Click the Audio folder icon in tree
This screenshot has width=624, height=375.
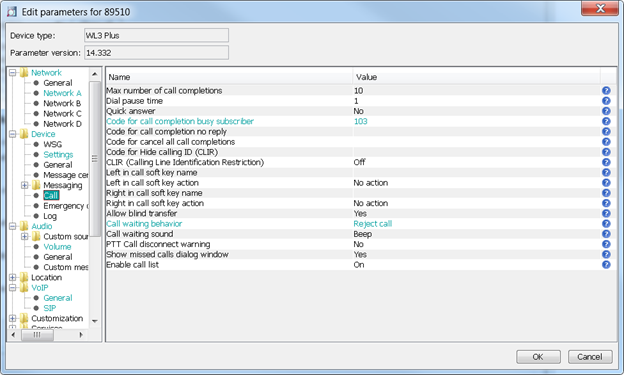pos(24,226)
